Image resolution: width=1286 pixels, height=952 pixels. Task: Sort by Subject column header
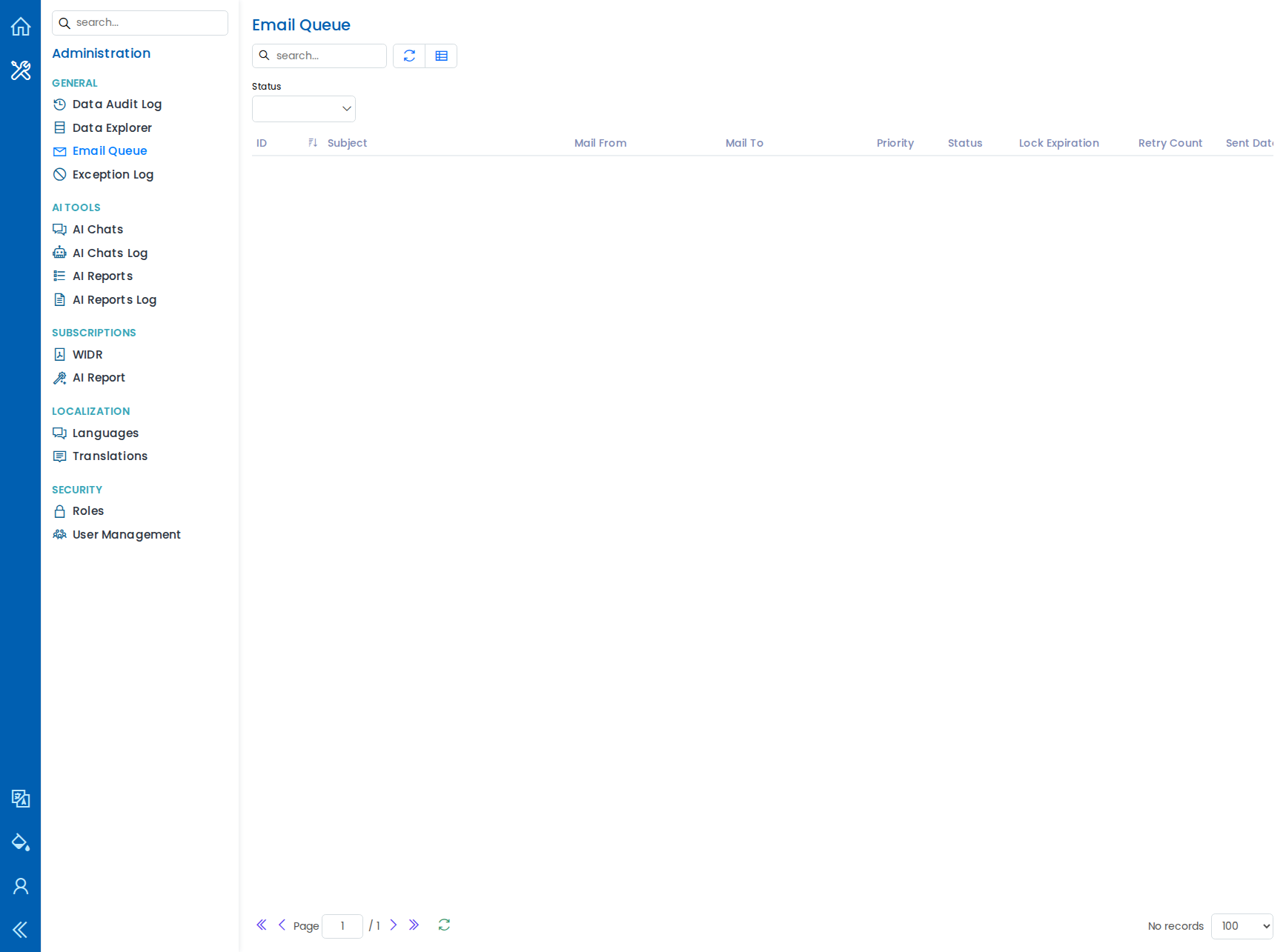tap(347, 143)
